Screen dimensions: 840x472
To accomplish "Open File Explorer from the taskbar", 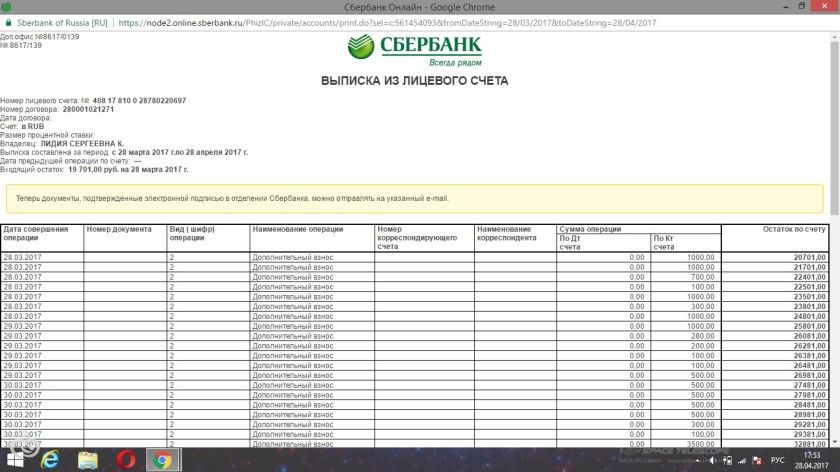I will [88, 460].
